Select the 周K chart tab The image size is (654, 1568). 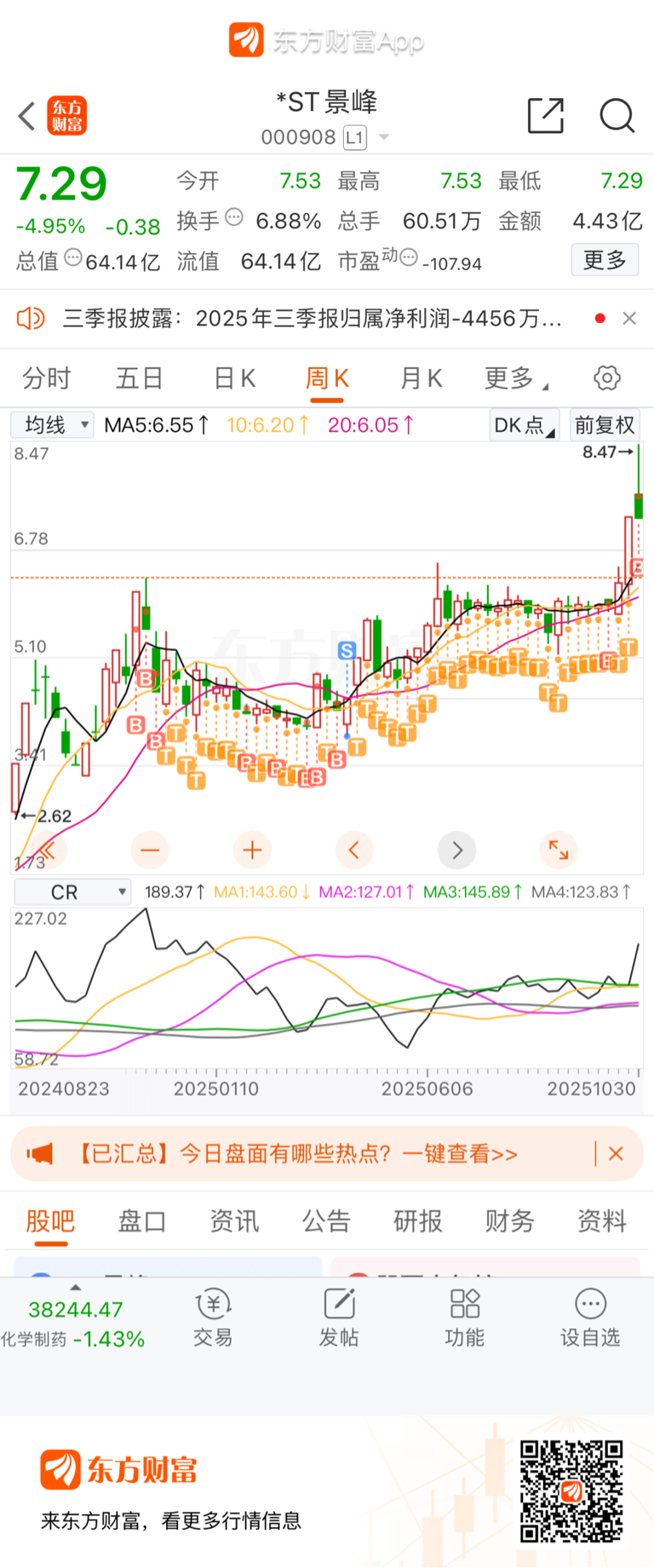coord(327,378)
